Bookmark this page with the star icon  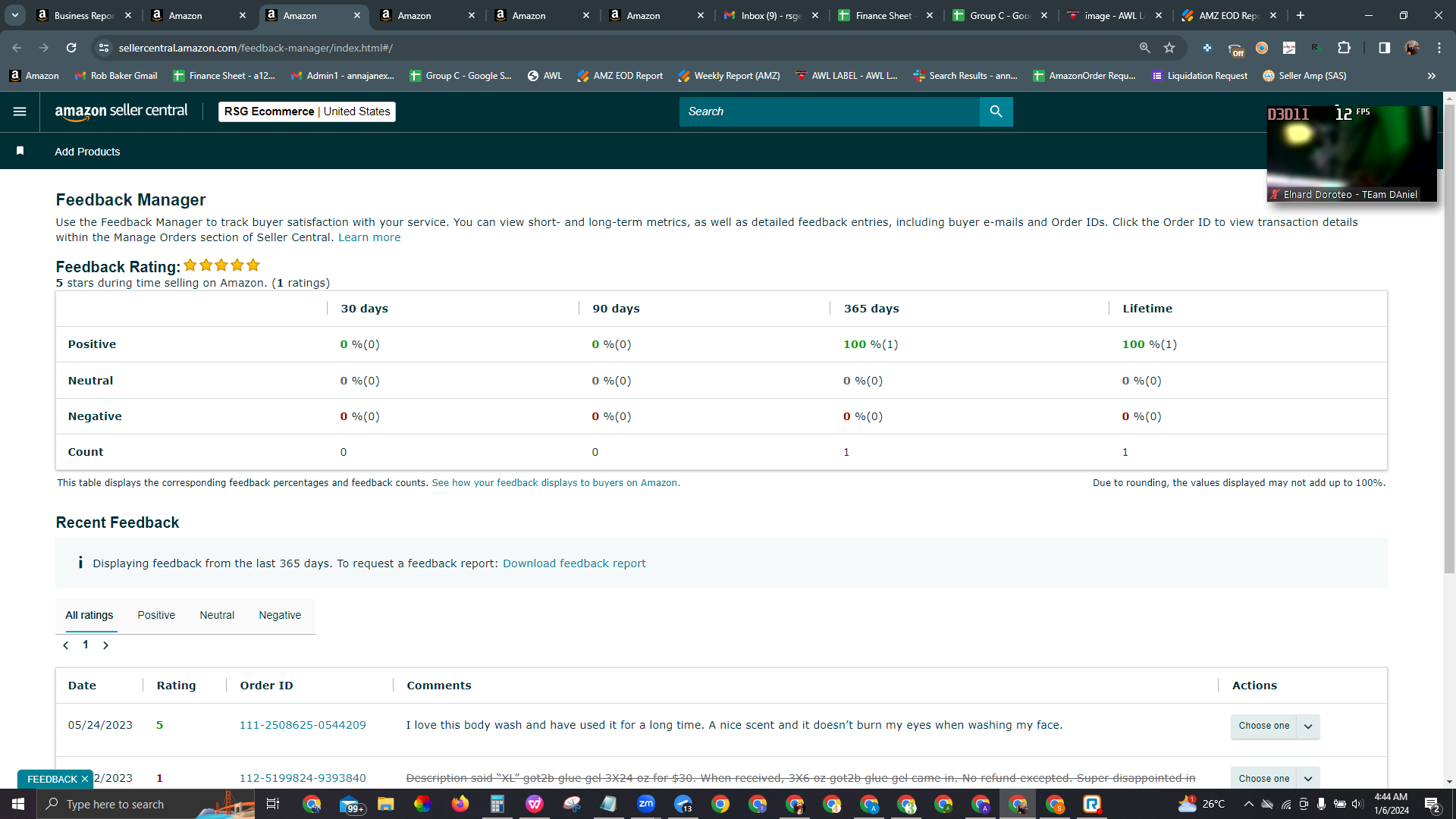tap(1169, 48)
